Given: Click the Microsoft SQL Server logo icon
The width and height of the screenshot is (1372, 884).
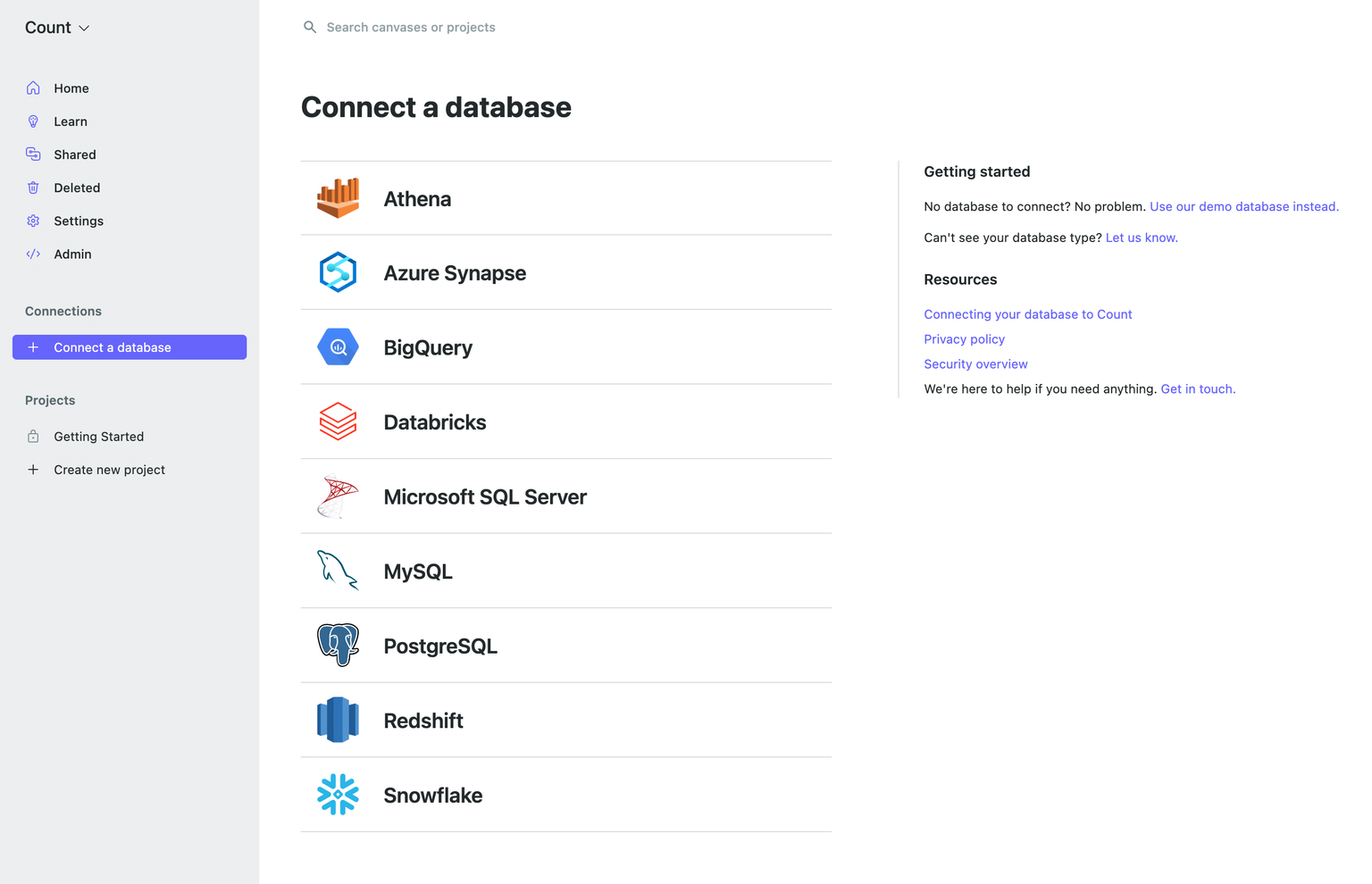Looking at the screenshot, I should point(338,496).
